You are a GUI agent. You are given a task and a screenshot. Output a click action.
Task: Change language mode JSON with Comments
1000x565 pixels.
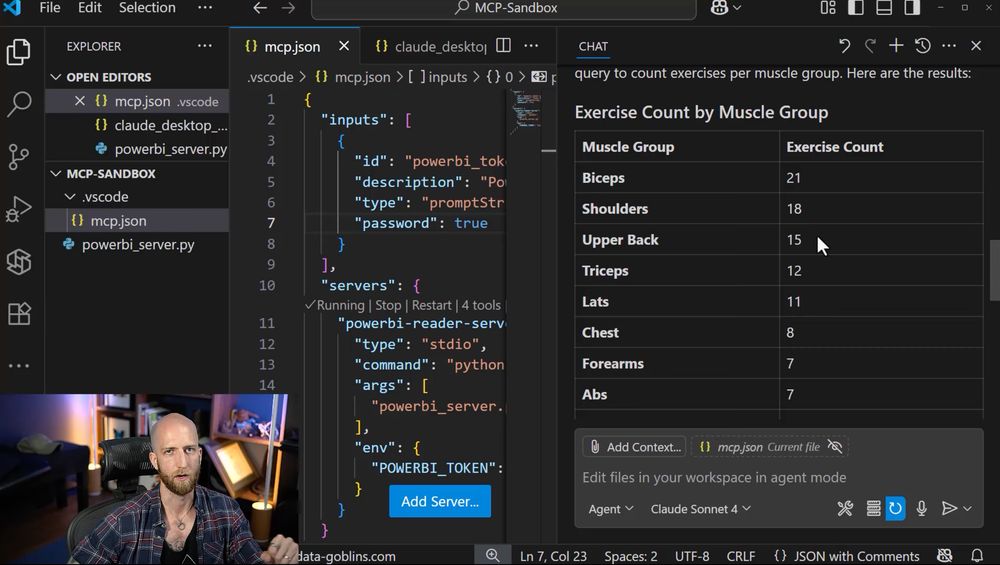pos(847,556)
